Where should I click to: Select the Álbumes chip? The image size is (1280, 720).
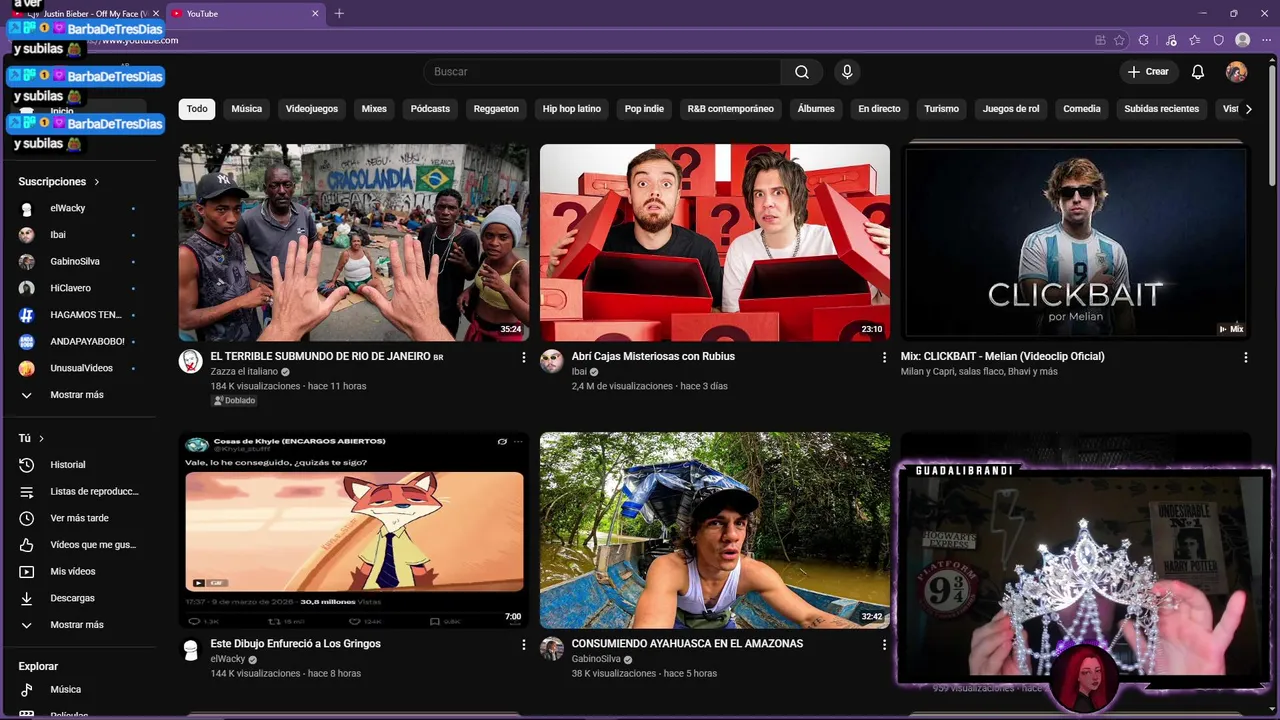[x=816, y=109]
